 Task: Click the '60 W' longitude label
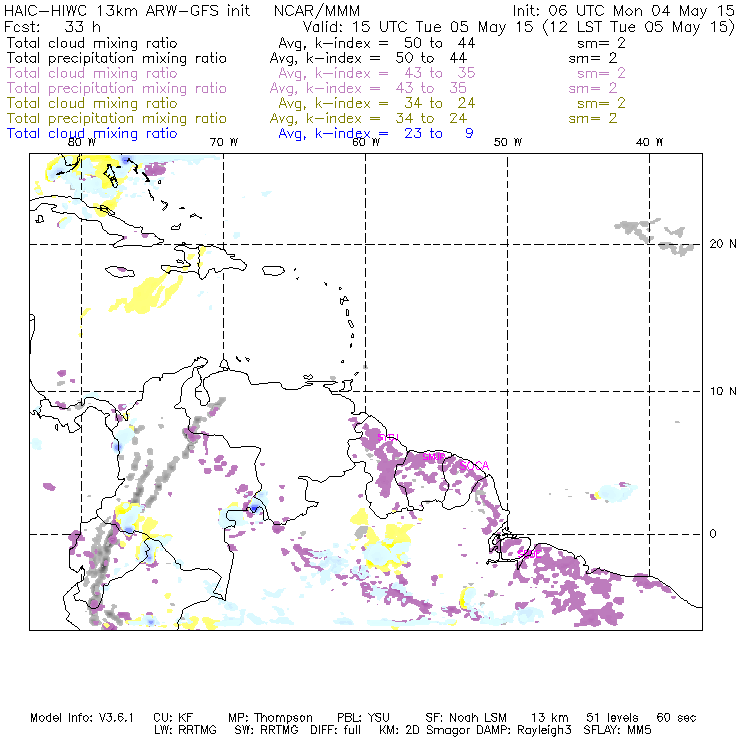[366, 142]
